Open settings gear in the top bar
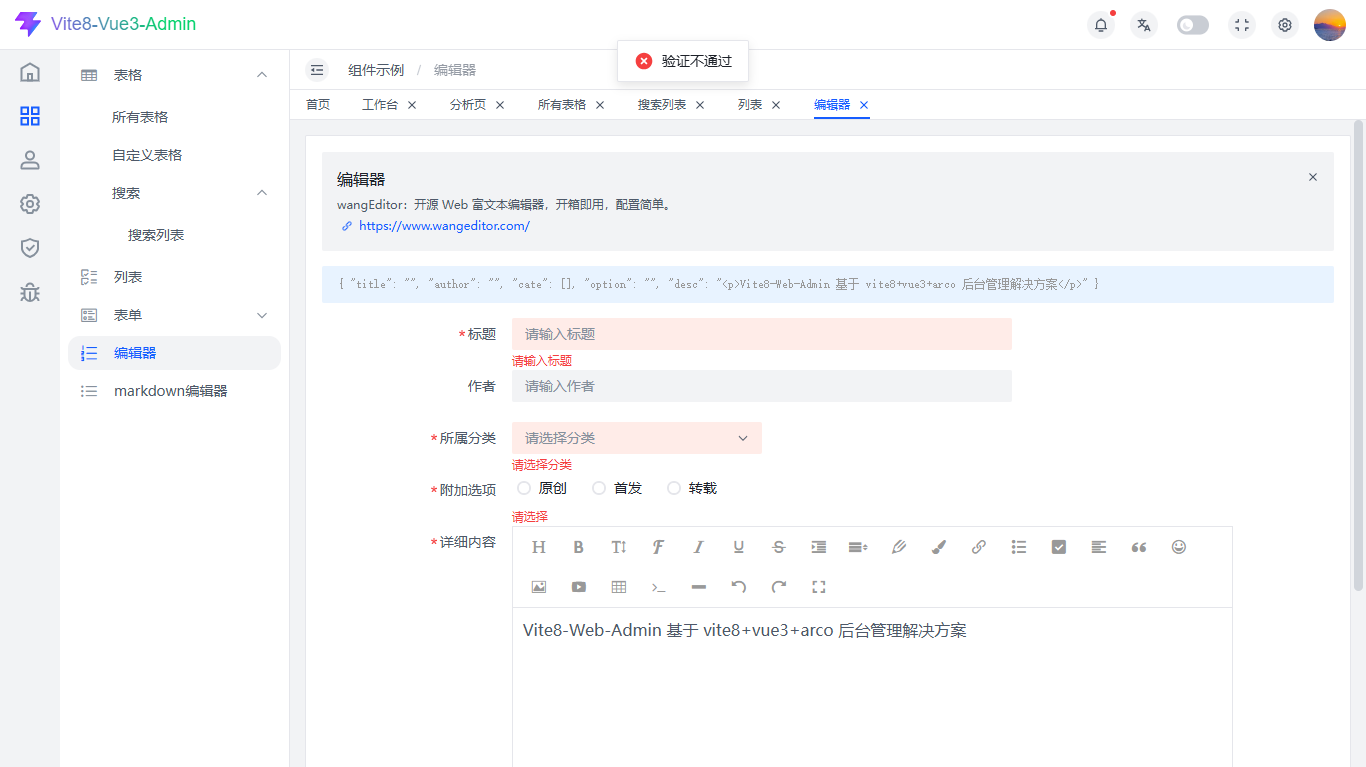This screenshot has width=1366, height=767. tap(1285, 25)
